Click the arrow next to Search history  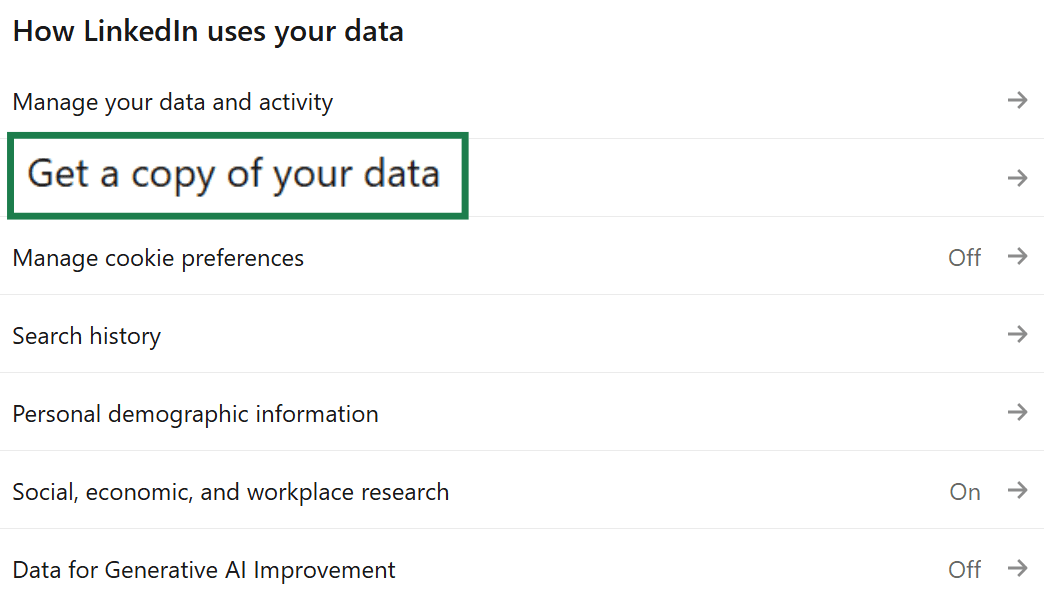click(1017, 335)
